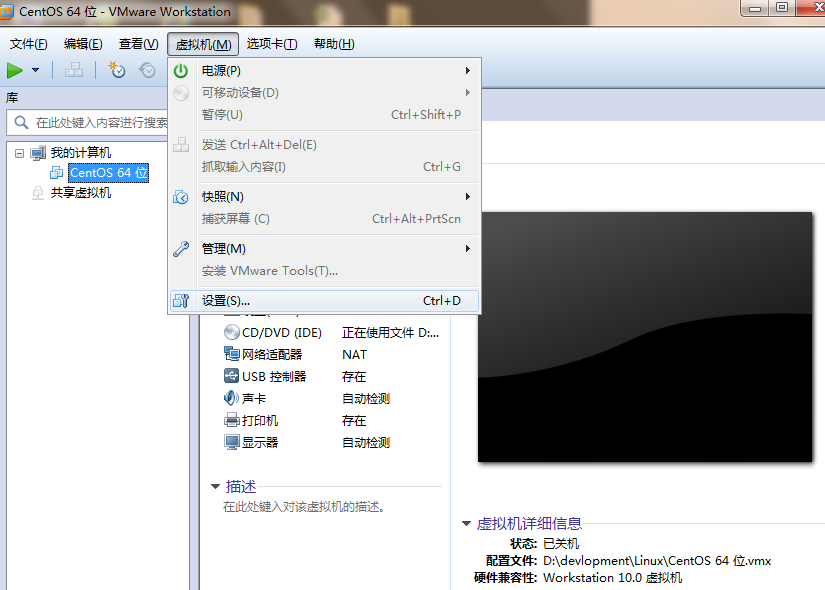Click the VMware Workstation title bar icon
Viewport: 825px width, 590px height.
pos(6,12)
